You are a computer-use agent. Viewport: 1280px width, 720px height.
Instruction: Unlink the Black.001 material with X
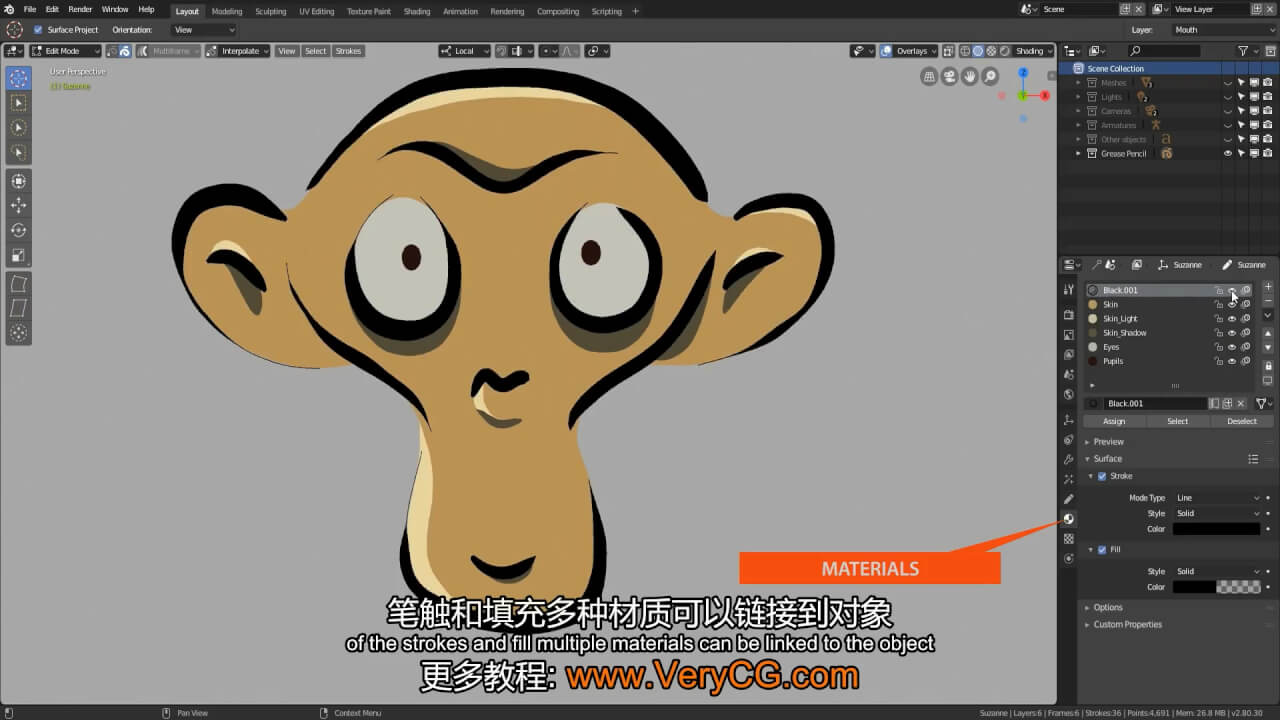1241,403
